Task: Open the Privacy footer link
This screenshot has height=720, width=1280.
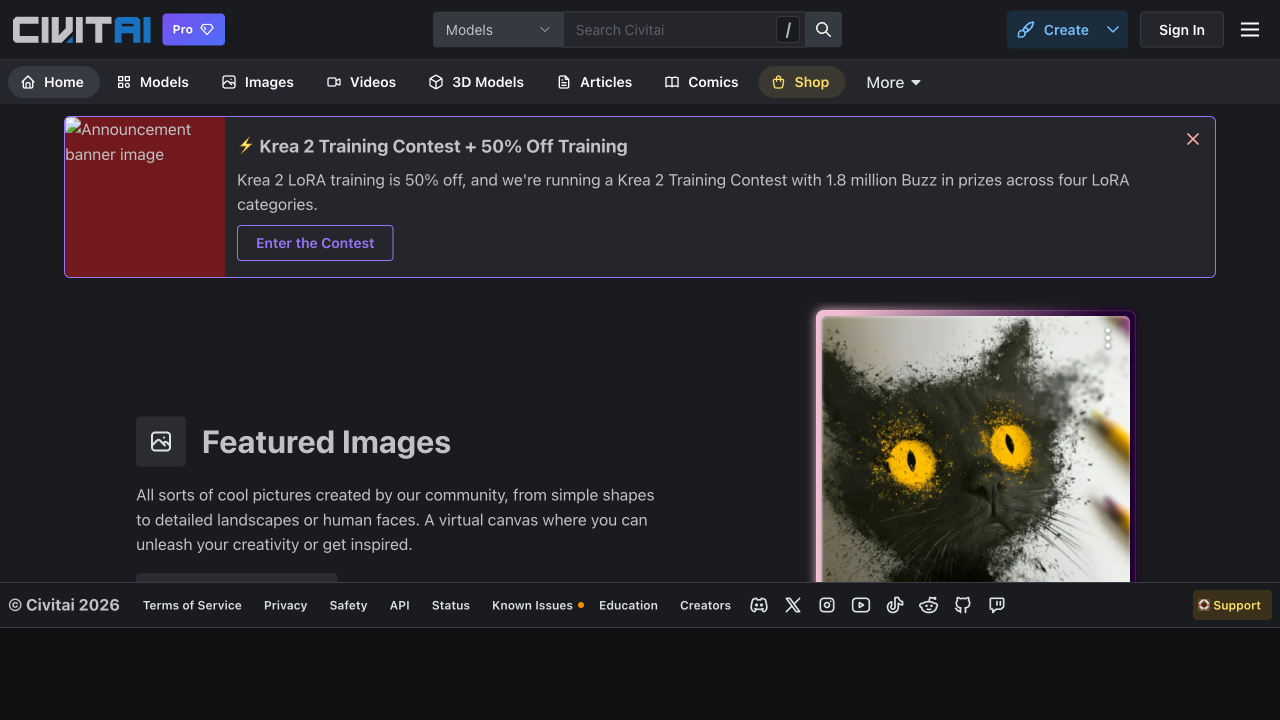Action: pos(285,605)
